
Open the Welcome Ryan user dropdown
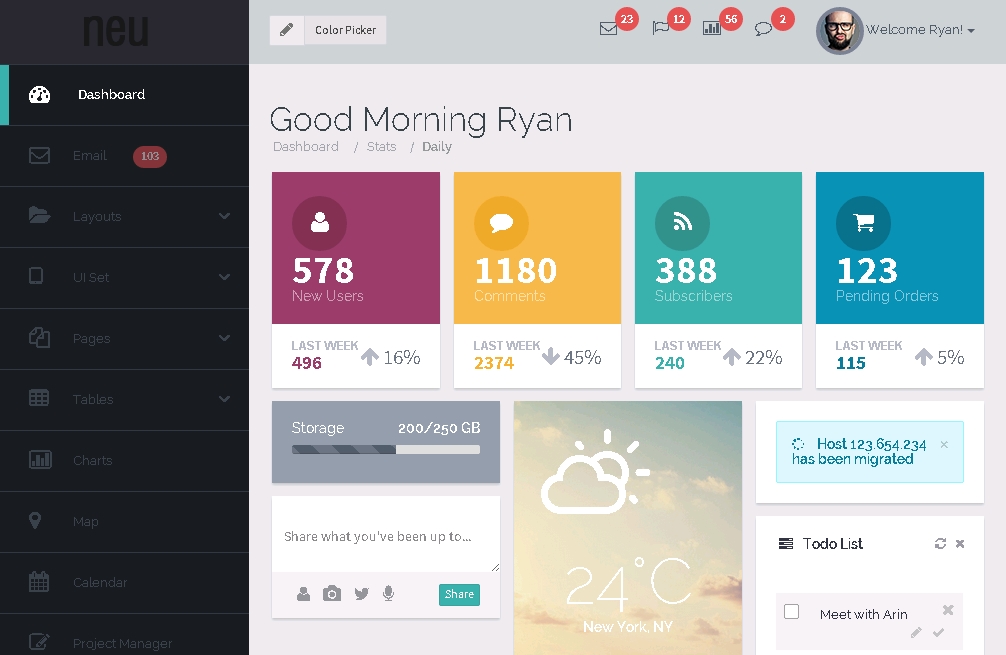pyautogui.click(x=920, y=30)
